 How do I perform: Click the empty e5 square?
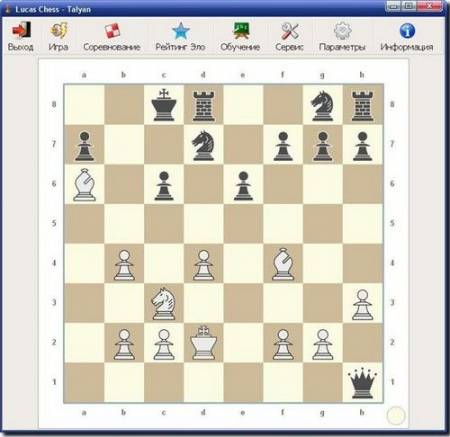(243, 224)
